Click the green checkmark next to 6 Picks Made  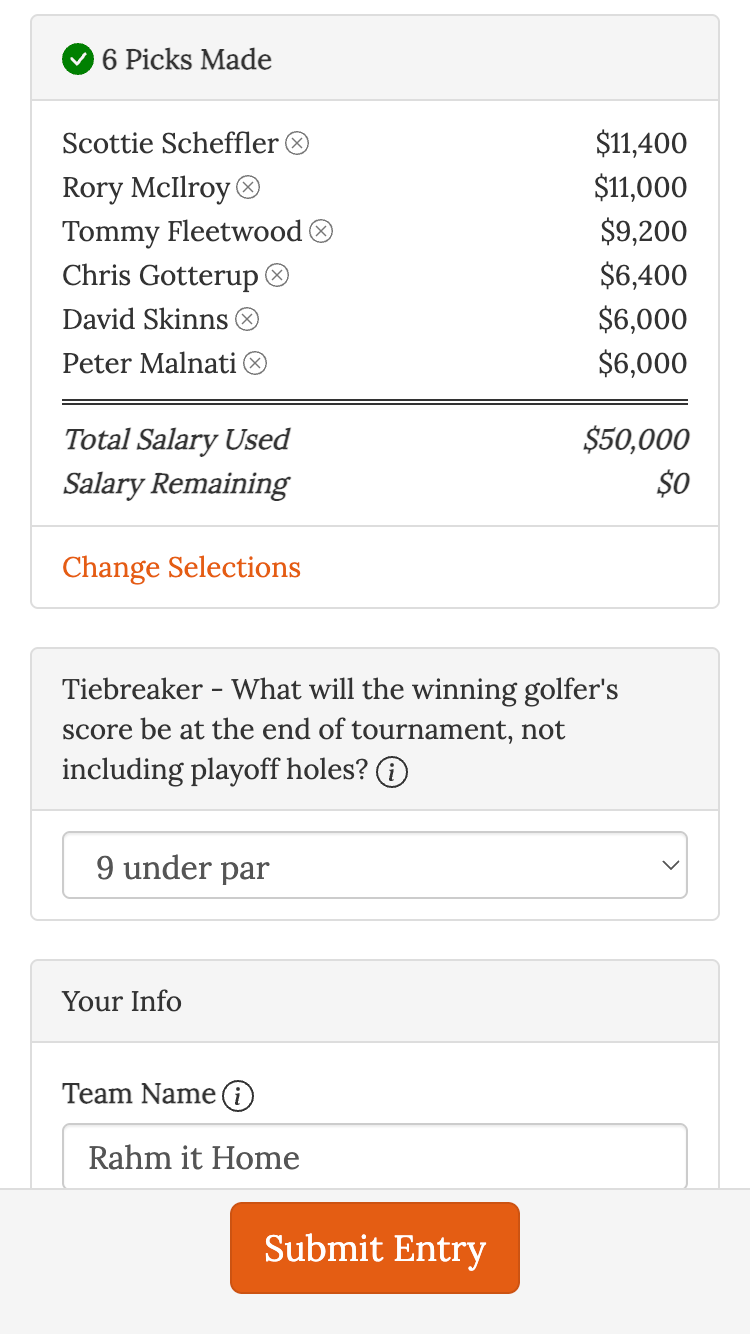[77, 60]
